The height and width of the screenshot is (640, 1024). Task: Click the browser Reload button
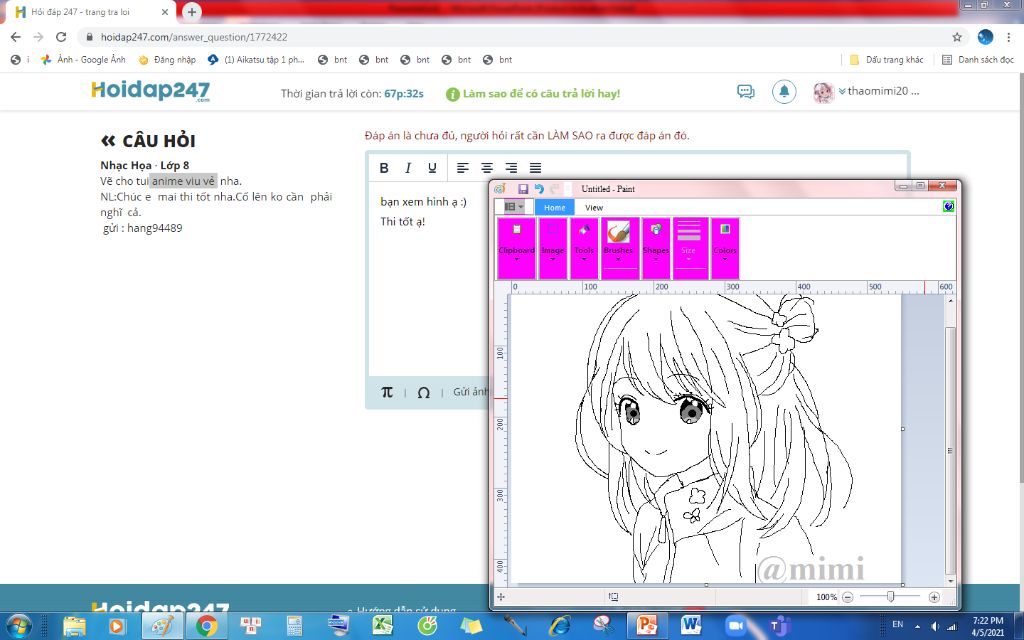61,37
